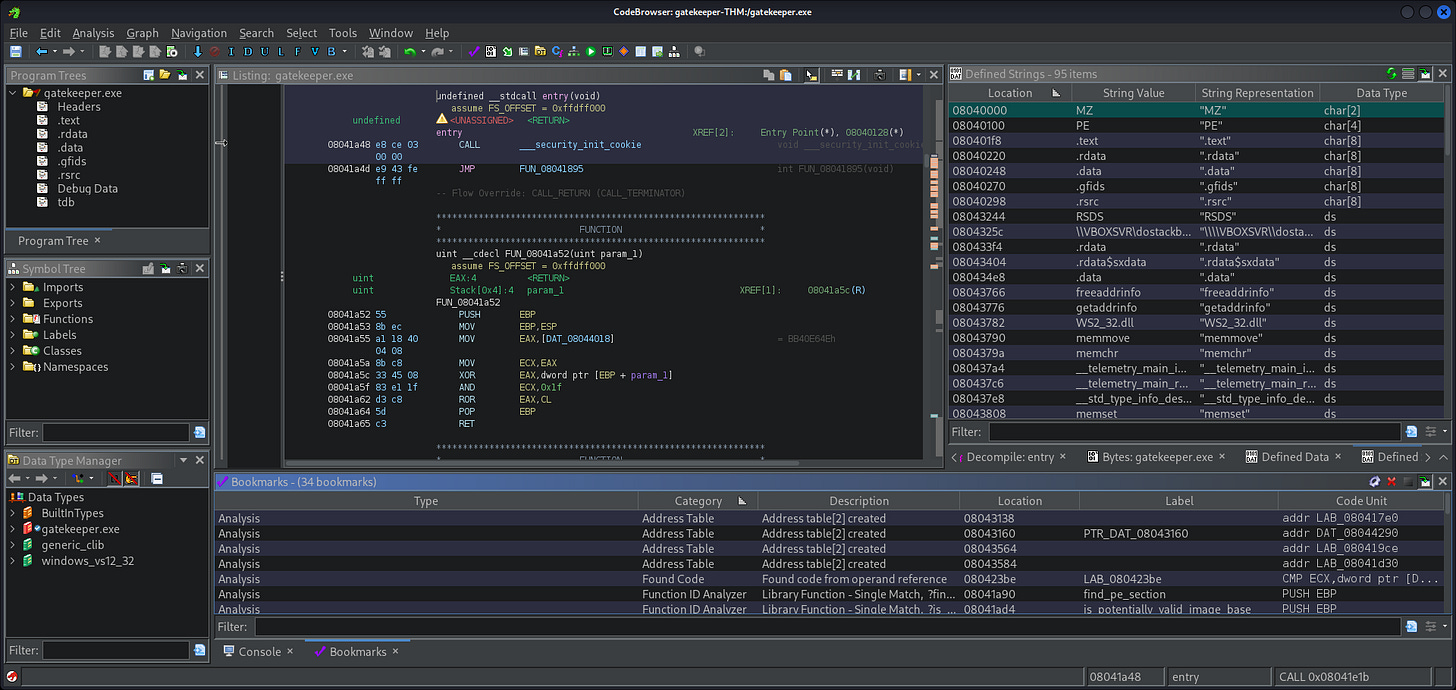The height and width of the screenshot is (690, 1456).
Task: Sort strings by String Value column header
Action: [x=1133, y=93]
